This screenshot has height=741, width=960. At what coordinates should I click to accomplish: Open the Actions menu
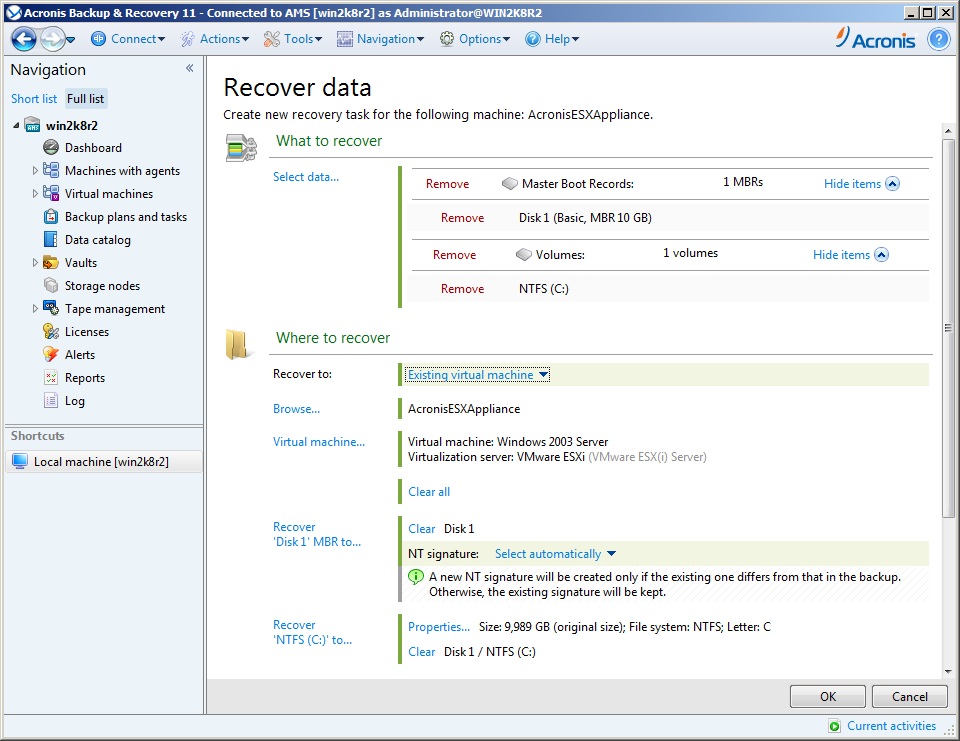[x=218, y=39]
